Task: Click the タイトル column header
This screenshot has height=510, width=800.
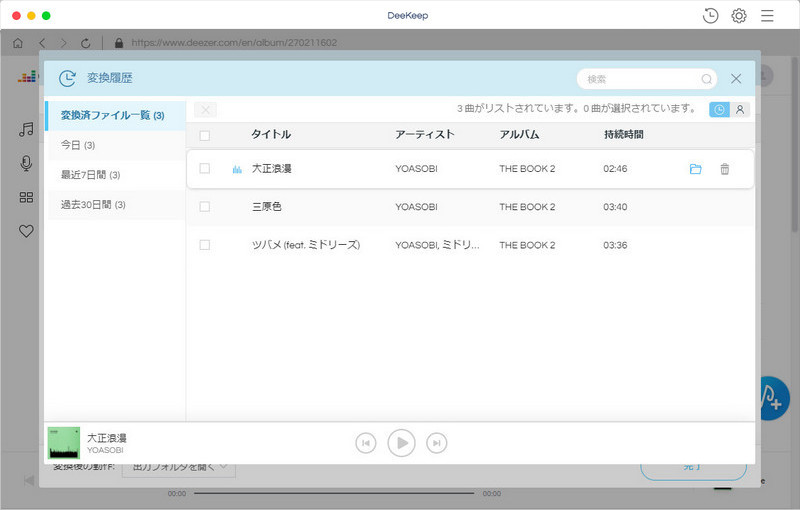Action: 271,135
